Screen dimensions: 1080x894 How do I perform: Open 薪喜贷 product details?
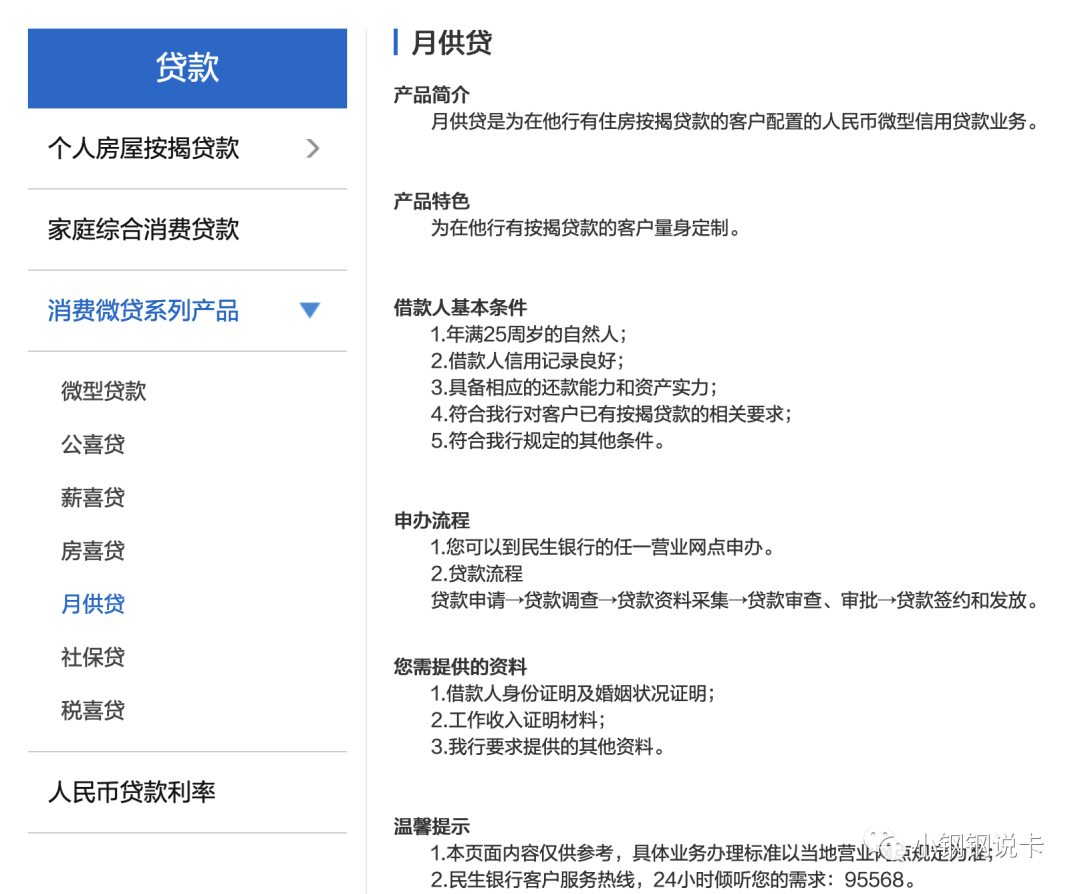coord(94,497)
